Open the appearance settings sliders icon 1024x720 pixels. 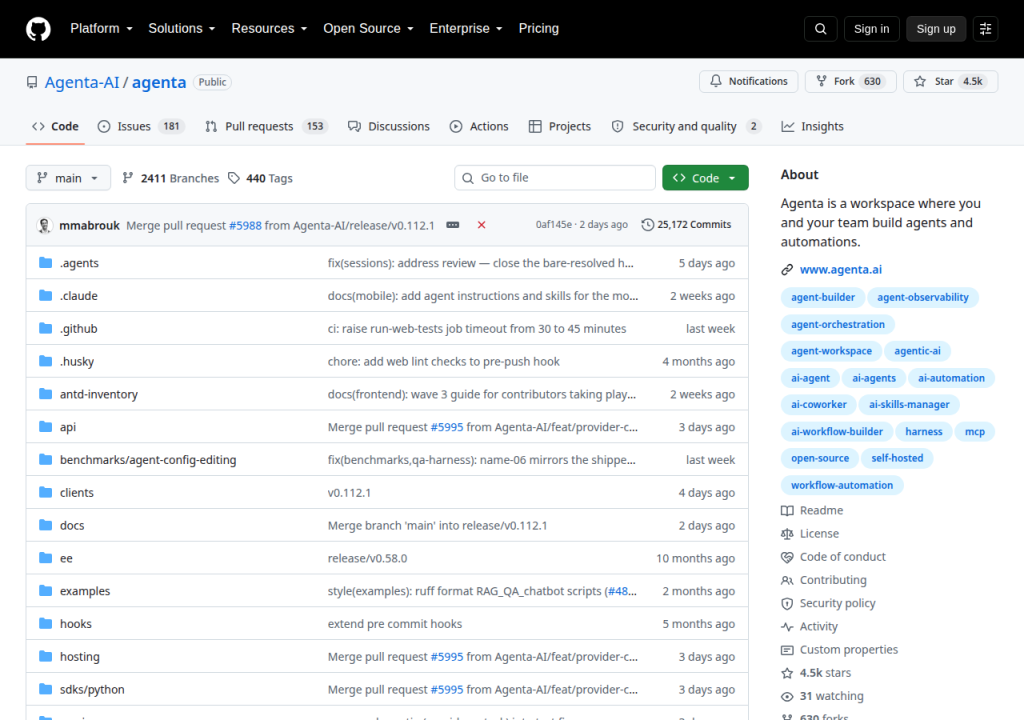pos(985,29)
